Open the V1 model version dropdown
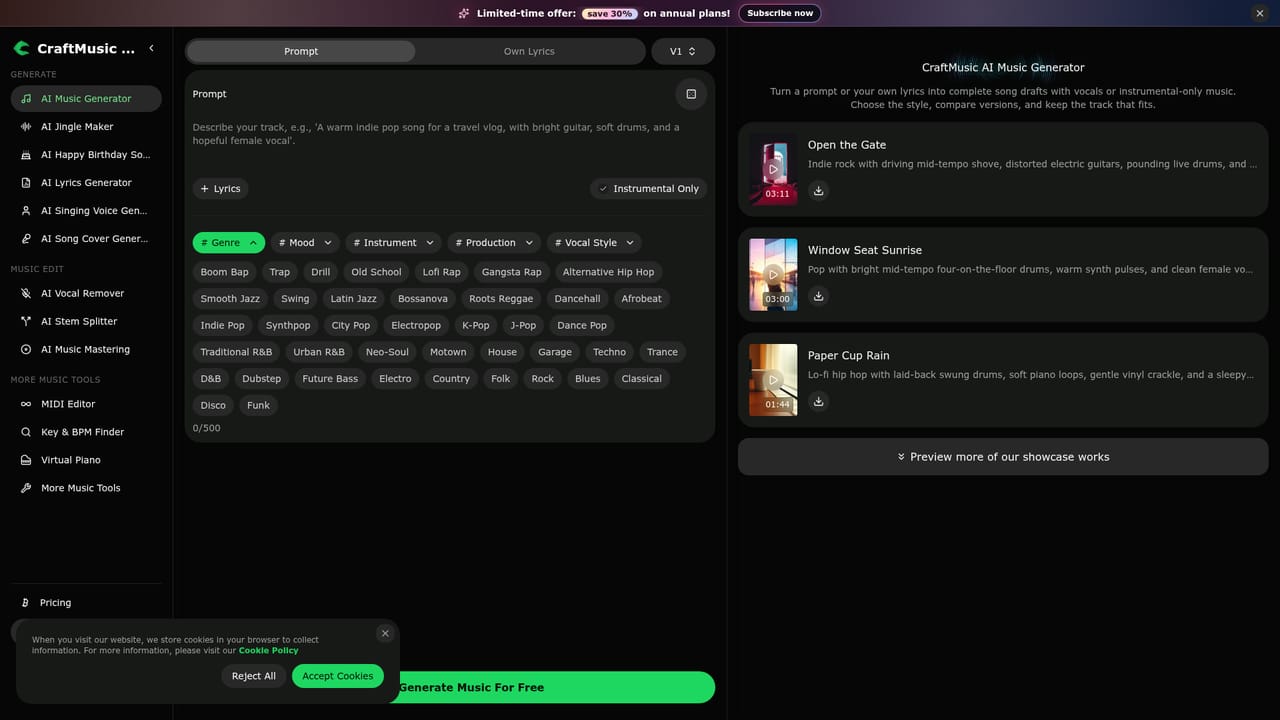 pos(683,51)
